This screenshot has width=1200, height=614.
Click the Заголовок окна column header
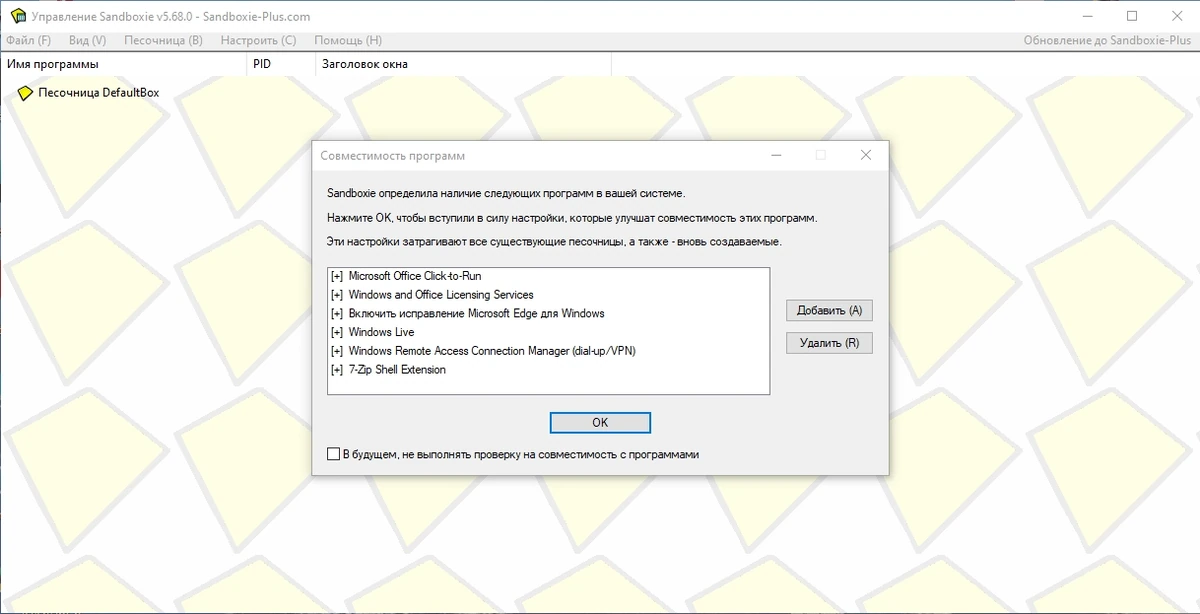point(463,64)
